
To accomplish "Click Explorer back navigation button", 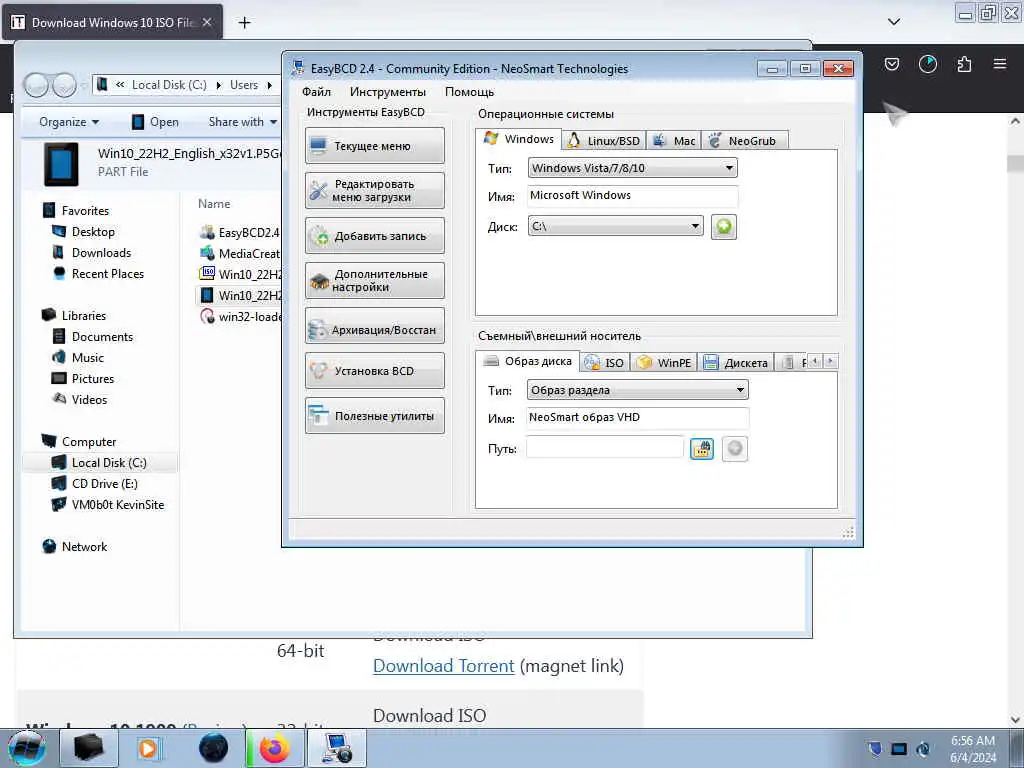I will [x=36, y=85].
